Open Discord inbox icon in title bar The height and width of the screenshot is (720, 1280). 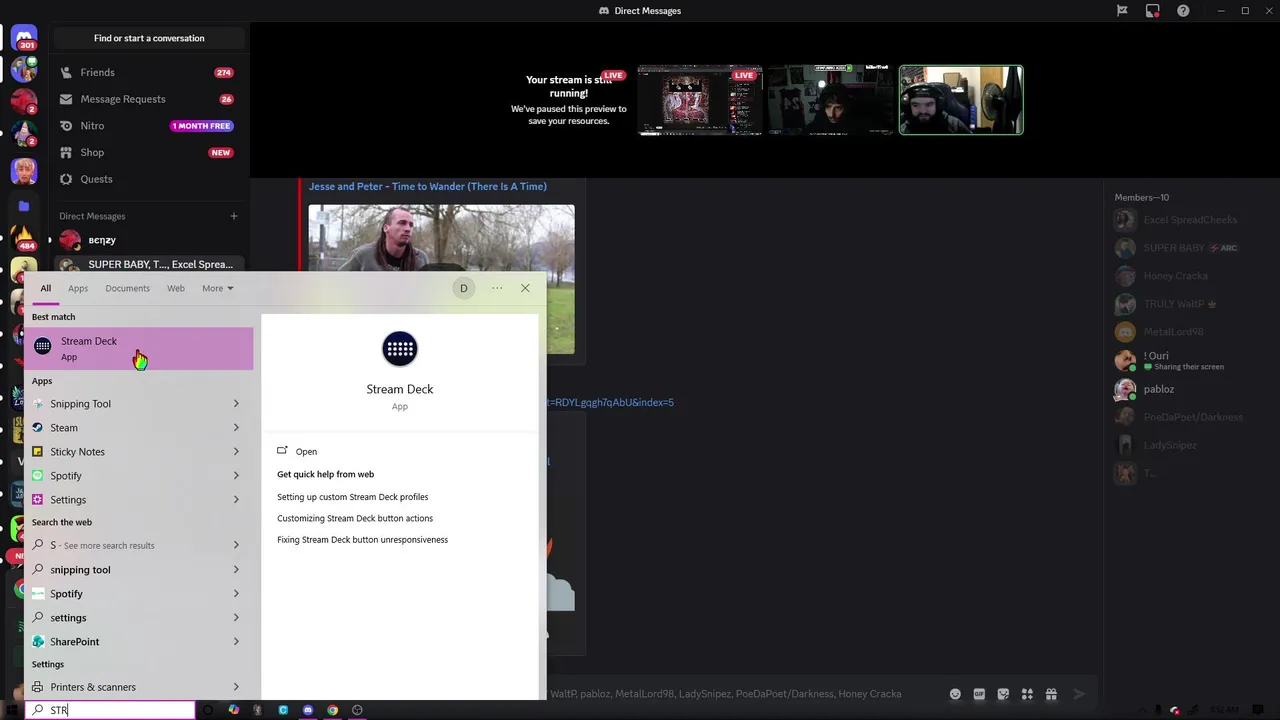[1153, 11]
